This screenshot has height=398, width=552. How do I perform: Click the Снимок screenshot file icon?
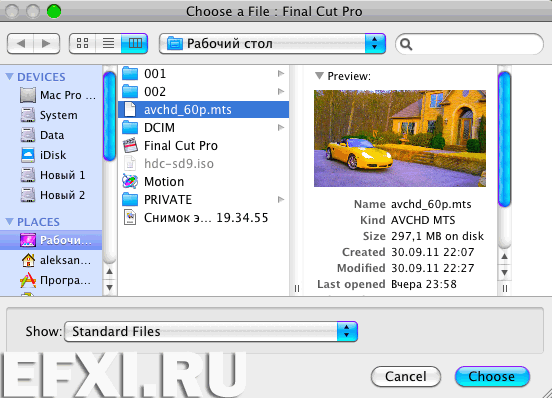click(130, 217)
